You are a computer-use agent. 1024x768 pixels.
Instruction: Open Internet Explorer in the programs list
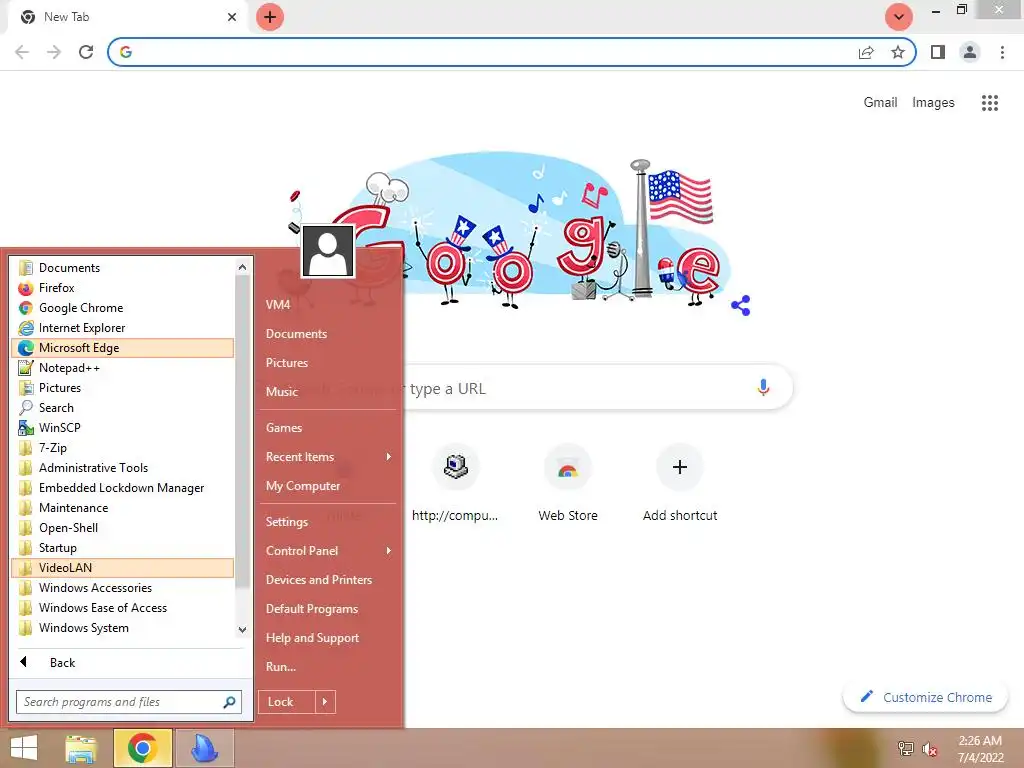(x=123, y=328)
